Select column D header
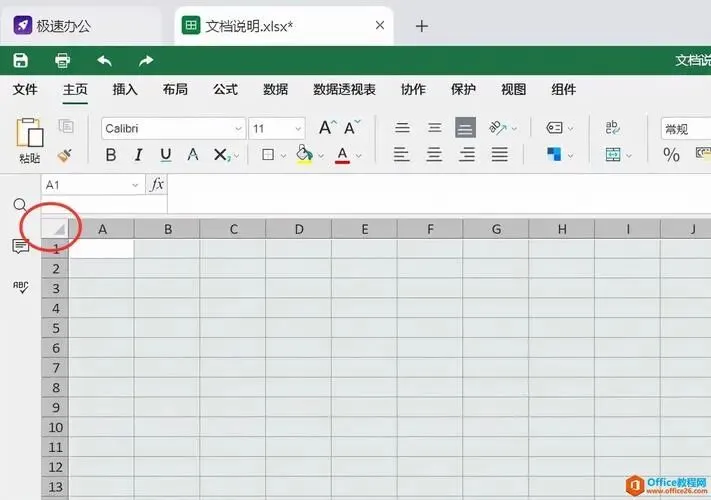 pos(299,229)
